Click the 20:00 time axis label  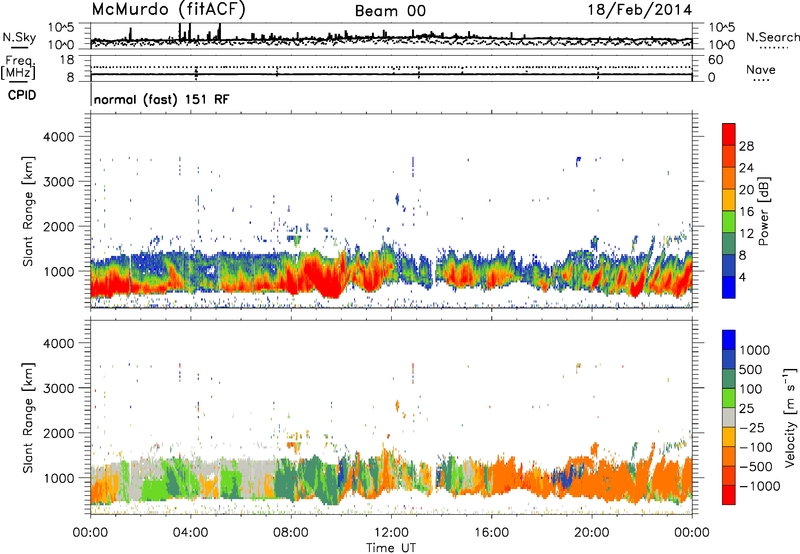tap(592, 533)
